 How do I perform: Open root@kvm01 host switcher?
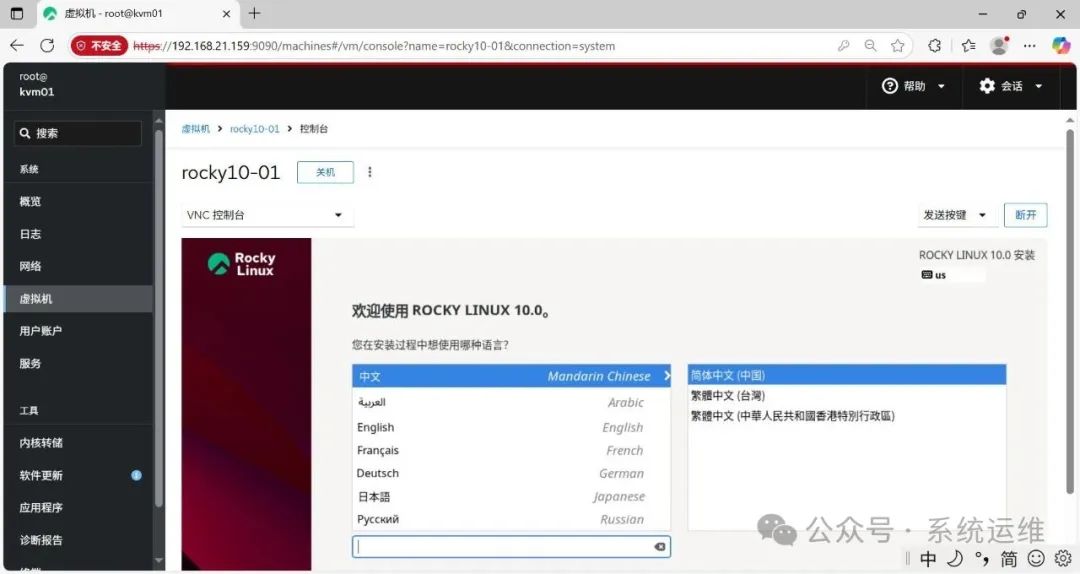[x=37, y=84]
